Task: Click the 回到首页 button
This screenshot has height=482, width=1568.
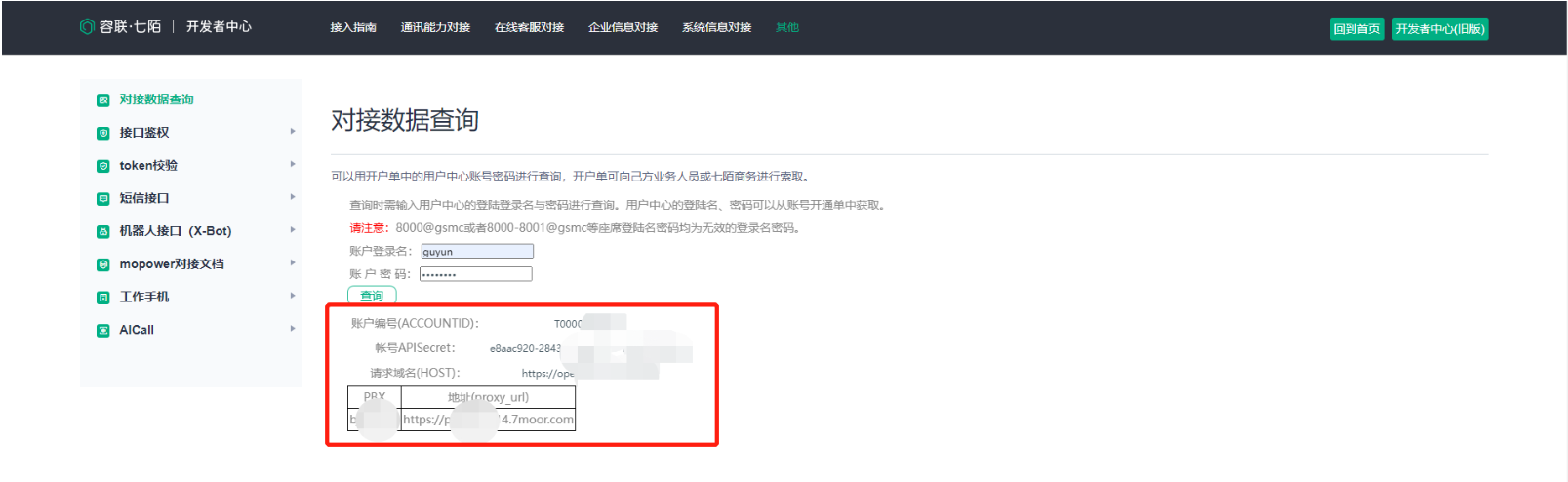Action: click(x=1356, y=29)
